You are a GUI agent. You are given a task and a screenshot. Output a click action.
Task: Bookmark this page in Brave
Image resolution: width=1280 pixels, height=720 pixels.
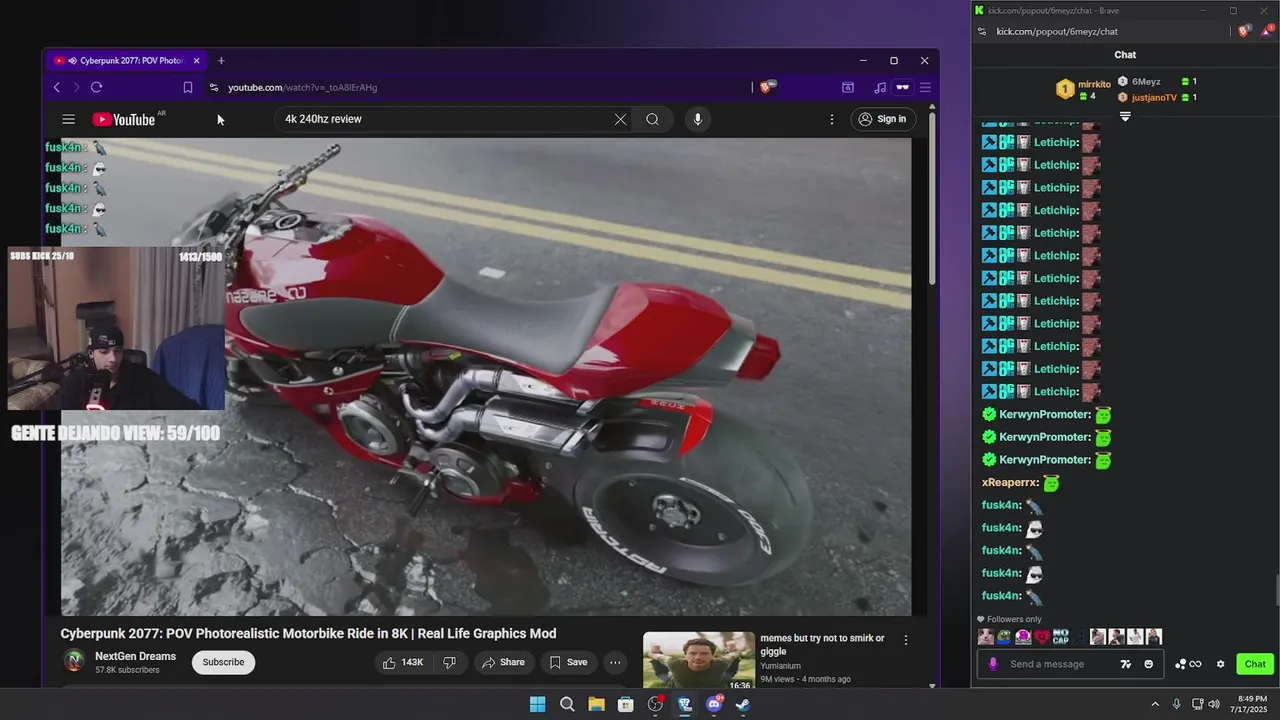[187, 87]
